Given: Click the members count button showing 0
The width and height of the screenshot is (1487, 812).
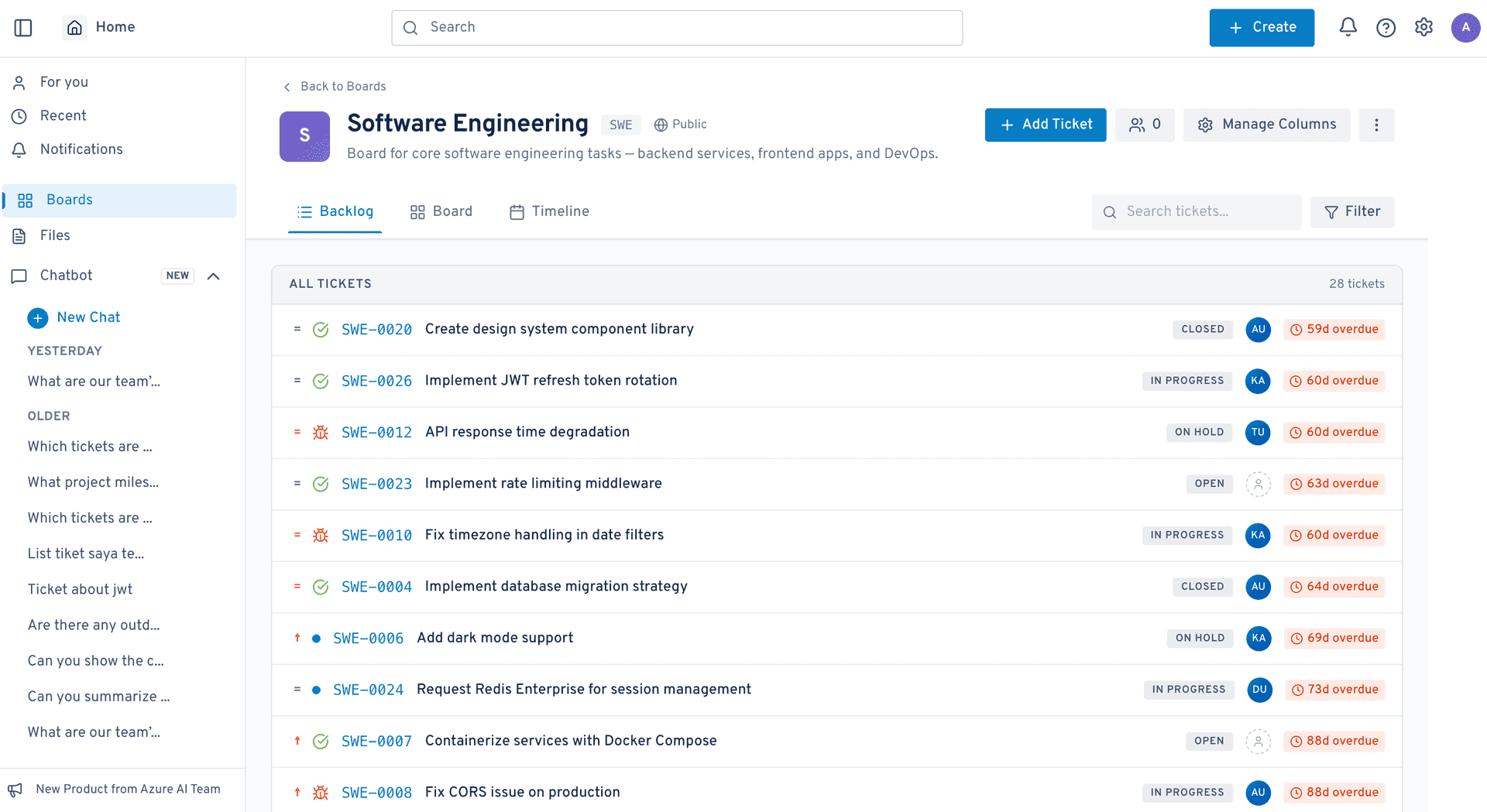Looking at the screenshot, I should [x=1145, y=125].
